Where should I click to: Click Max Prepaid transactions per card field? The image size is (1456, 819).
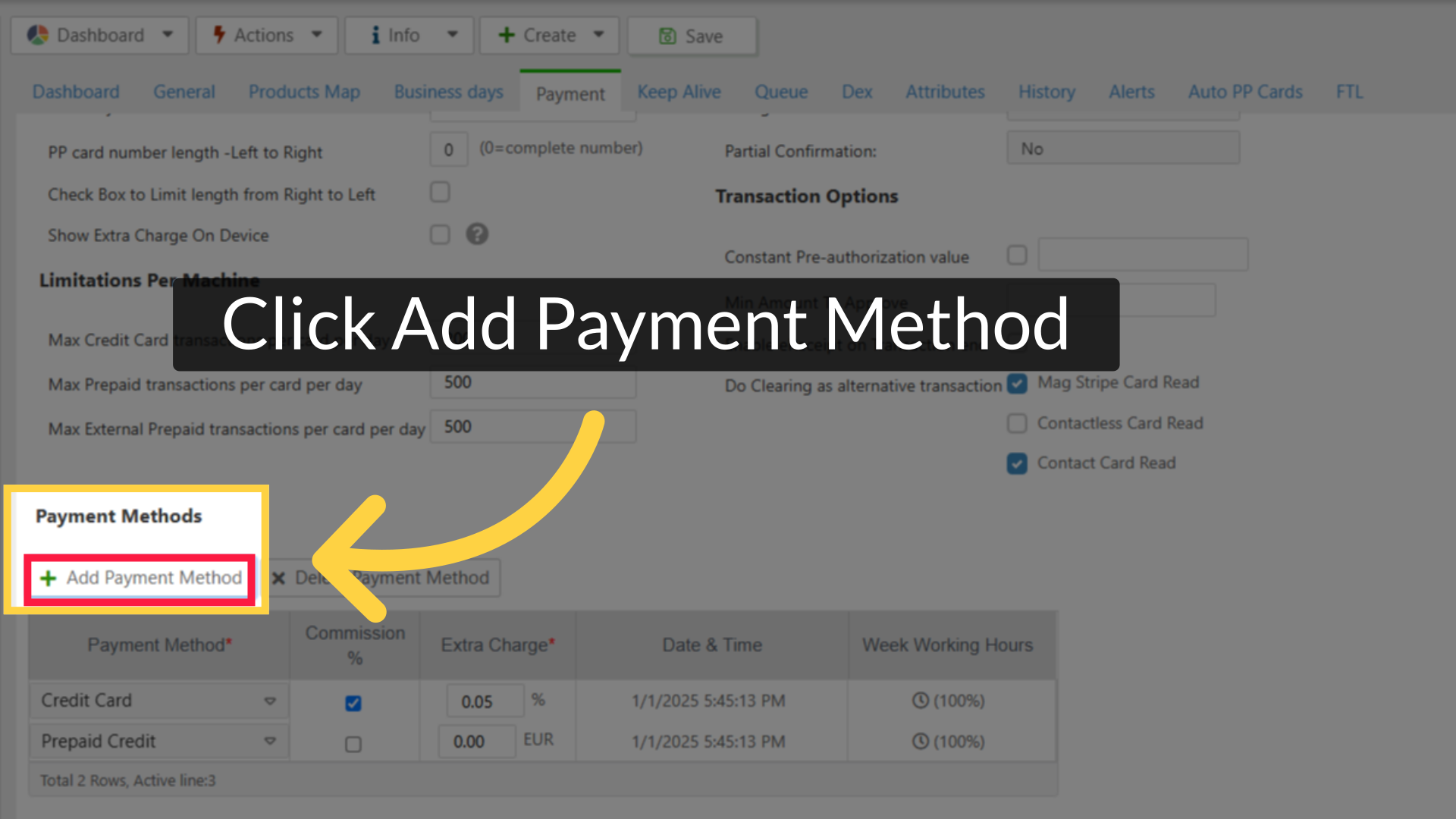pos(533,382)
